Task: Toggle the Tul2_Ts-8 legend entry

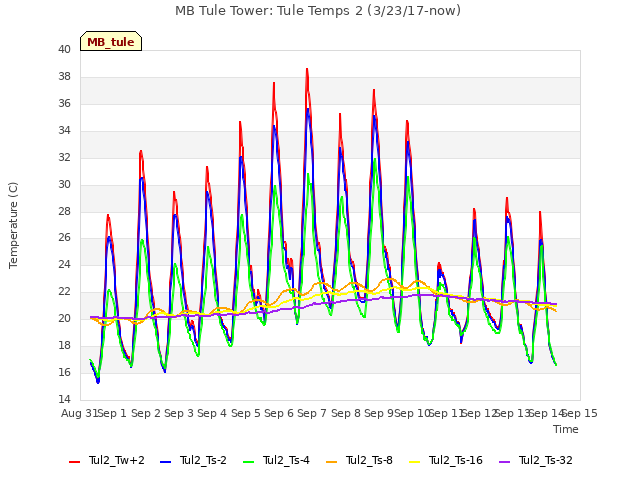Action: pos(359,460)
